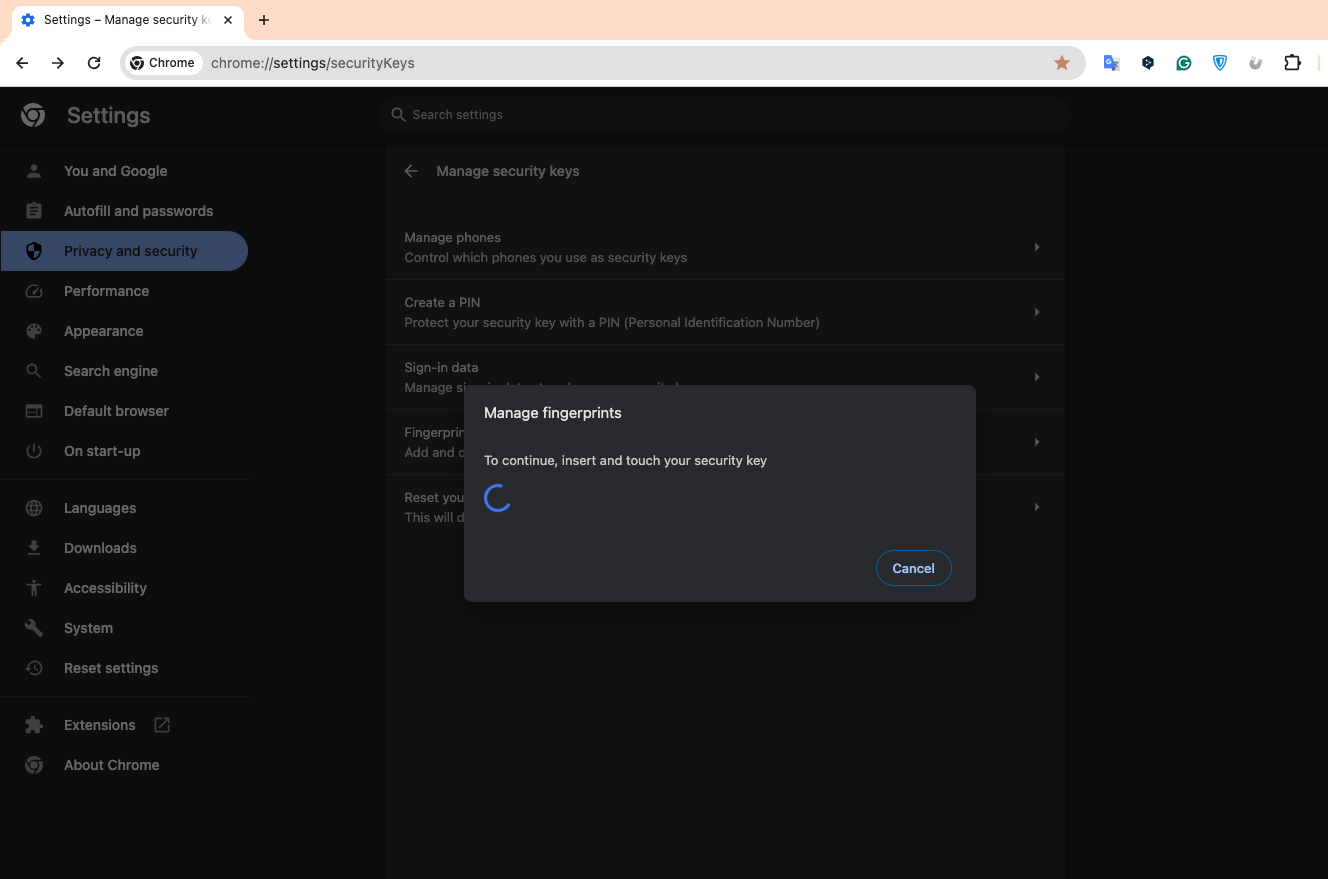Open a new tab with plus button
Screen dimensions: 1328x879
click(x=264, y=20)
